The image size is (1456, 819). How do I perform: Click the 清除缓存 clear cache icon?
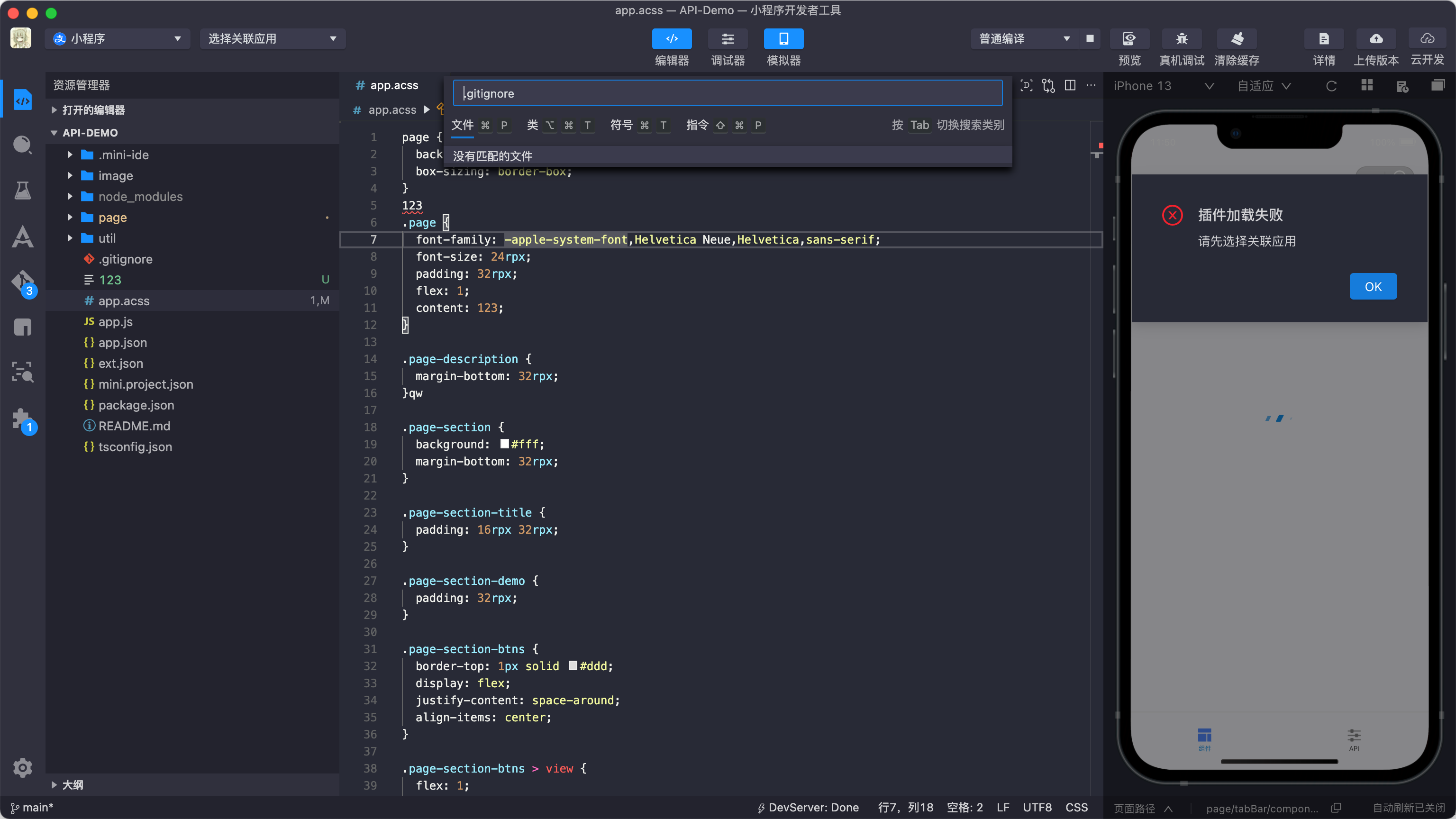pyautogui.click(x=1237, y=38)
